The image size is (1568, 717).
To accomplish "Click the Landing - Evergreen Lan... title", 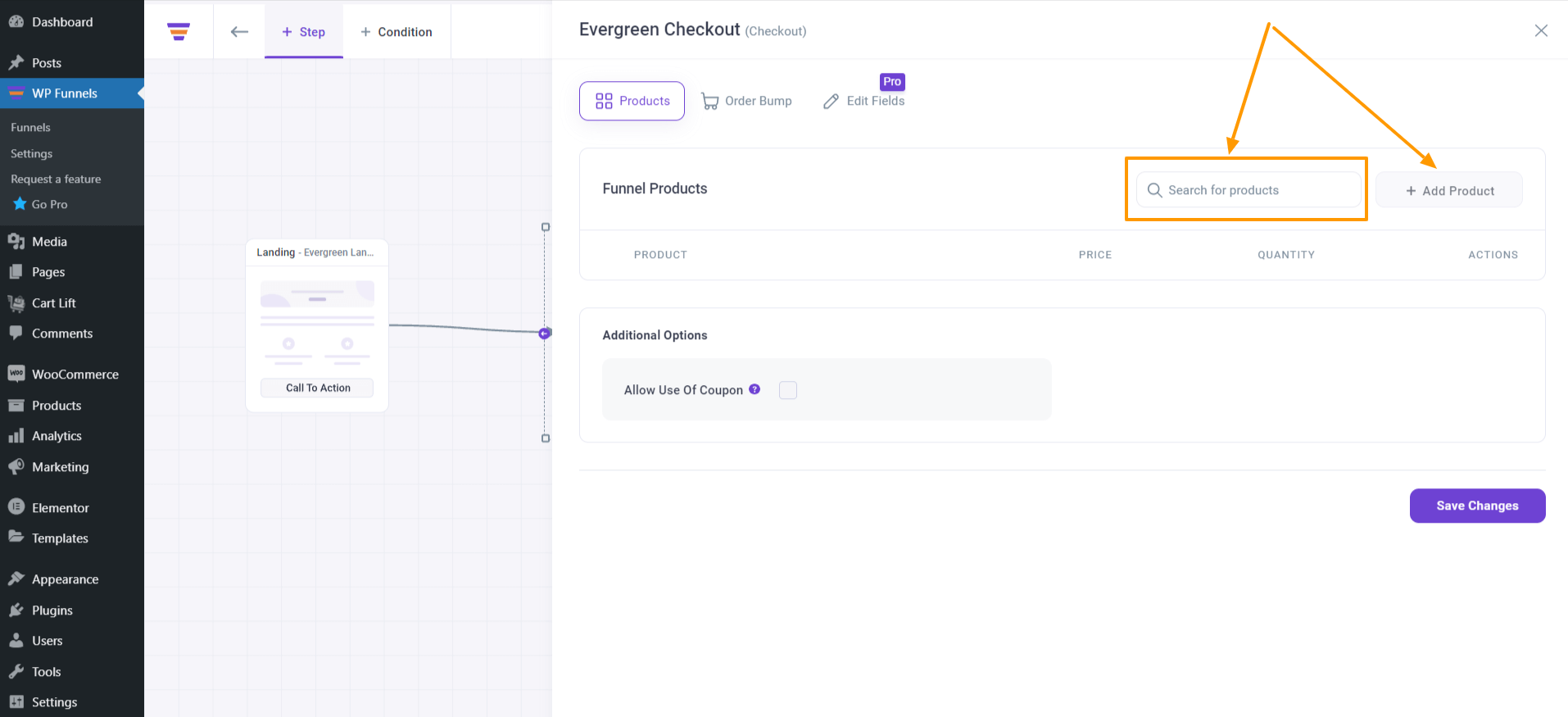I will point(315,252).
